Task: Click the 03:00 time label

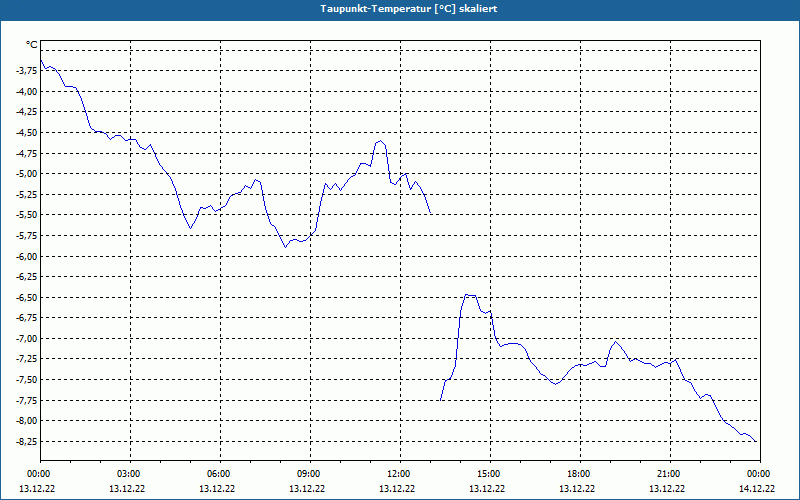Action: 130,474
